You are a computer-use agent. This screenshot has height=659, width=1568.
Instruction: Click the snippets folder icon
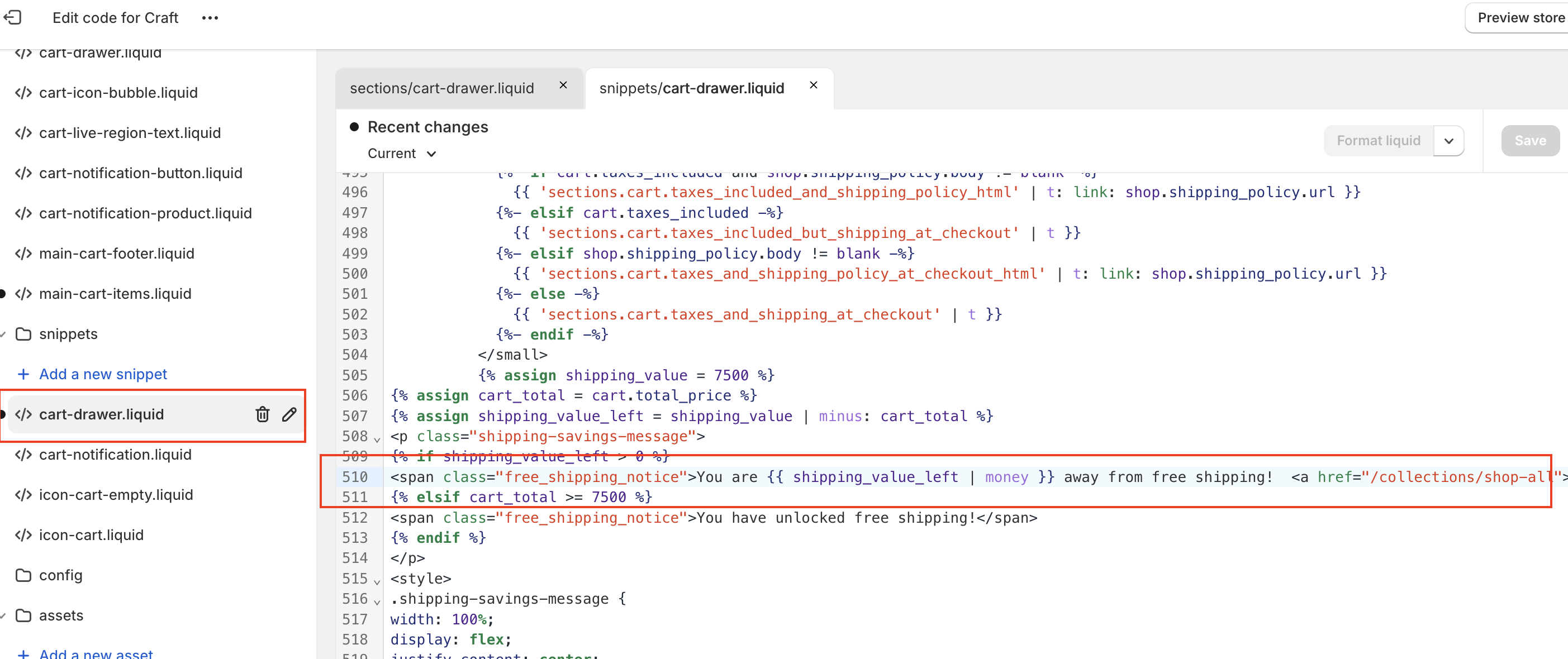23,333
